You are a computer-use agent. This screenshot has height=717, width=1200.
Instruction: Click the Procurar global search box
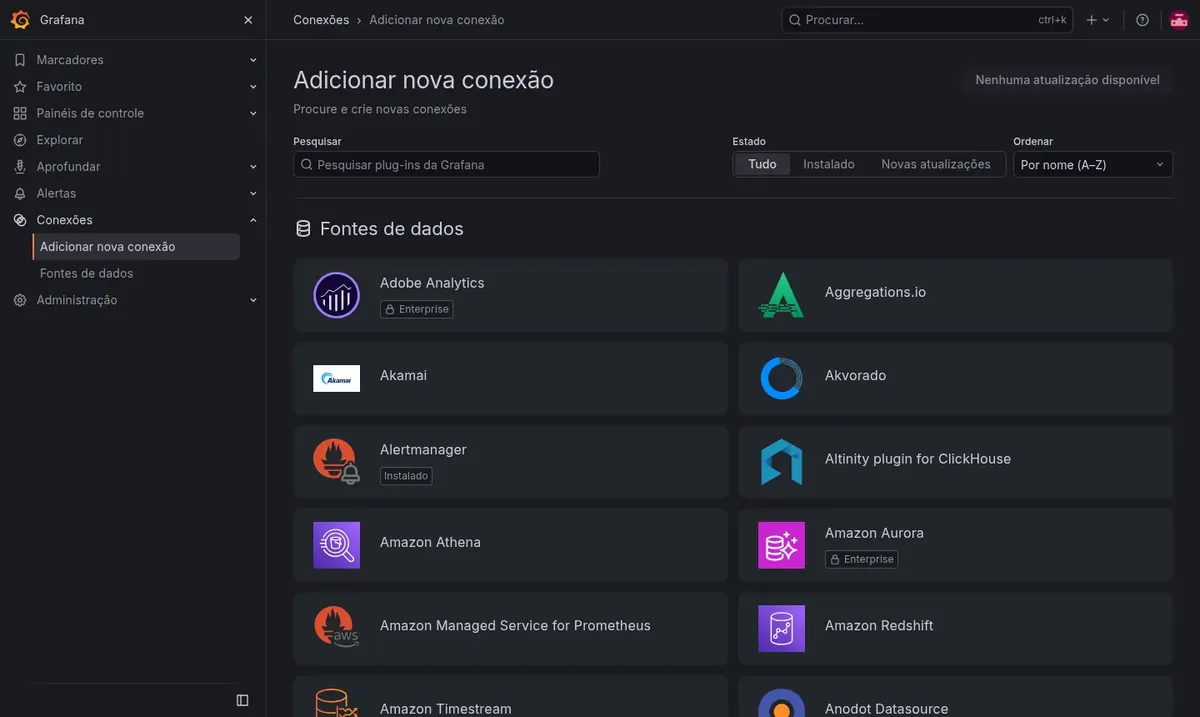tap(927, 20)
